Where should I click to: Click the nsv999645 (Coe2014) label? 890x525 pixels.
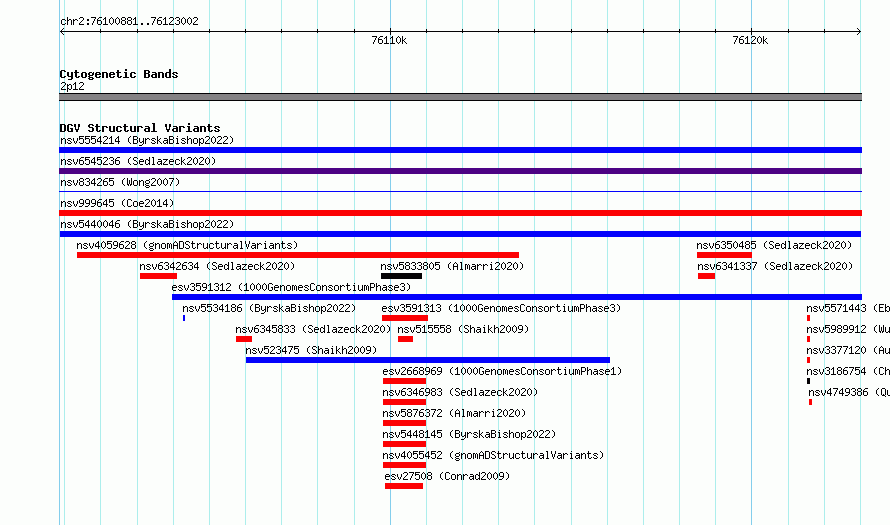[x=117, y=203]
